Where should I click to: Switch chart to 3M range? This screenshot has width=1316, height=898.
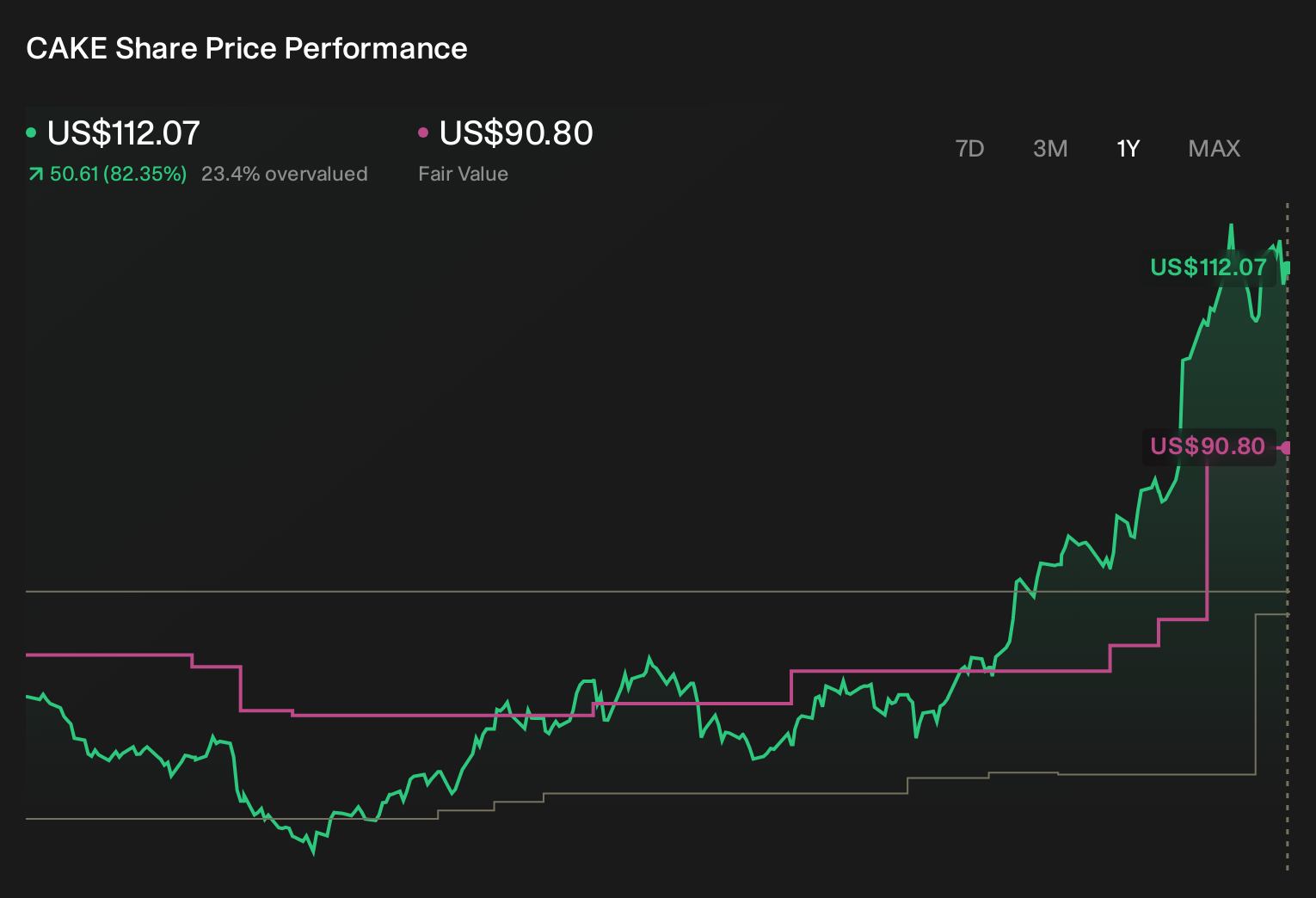click(1050, 149)
